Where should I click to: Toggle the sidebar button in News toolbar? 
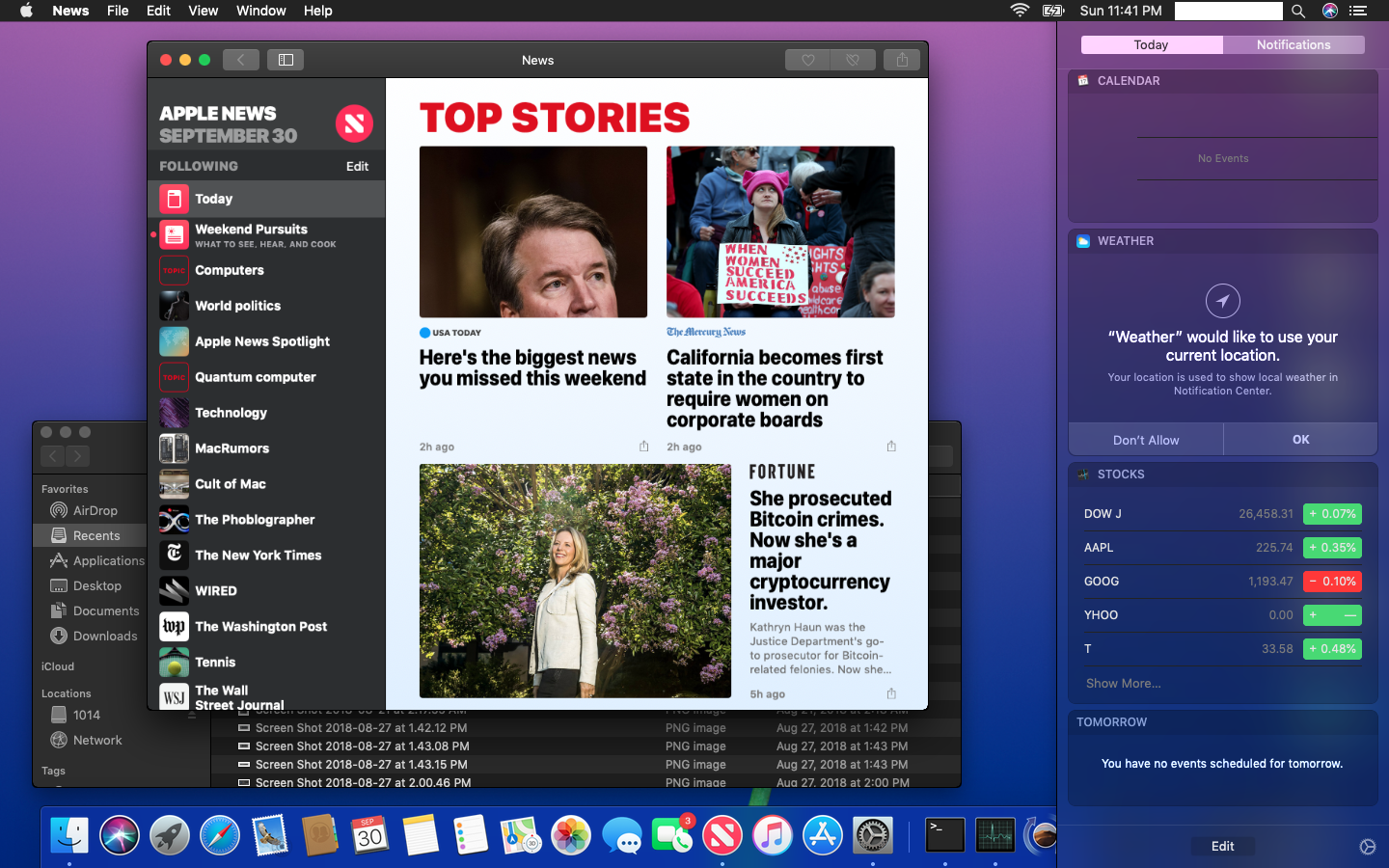pyautogui.click(x=286, y=60)
